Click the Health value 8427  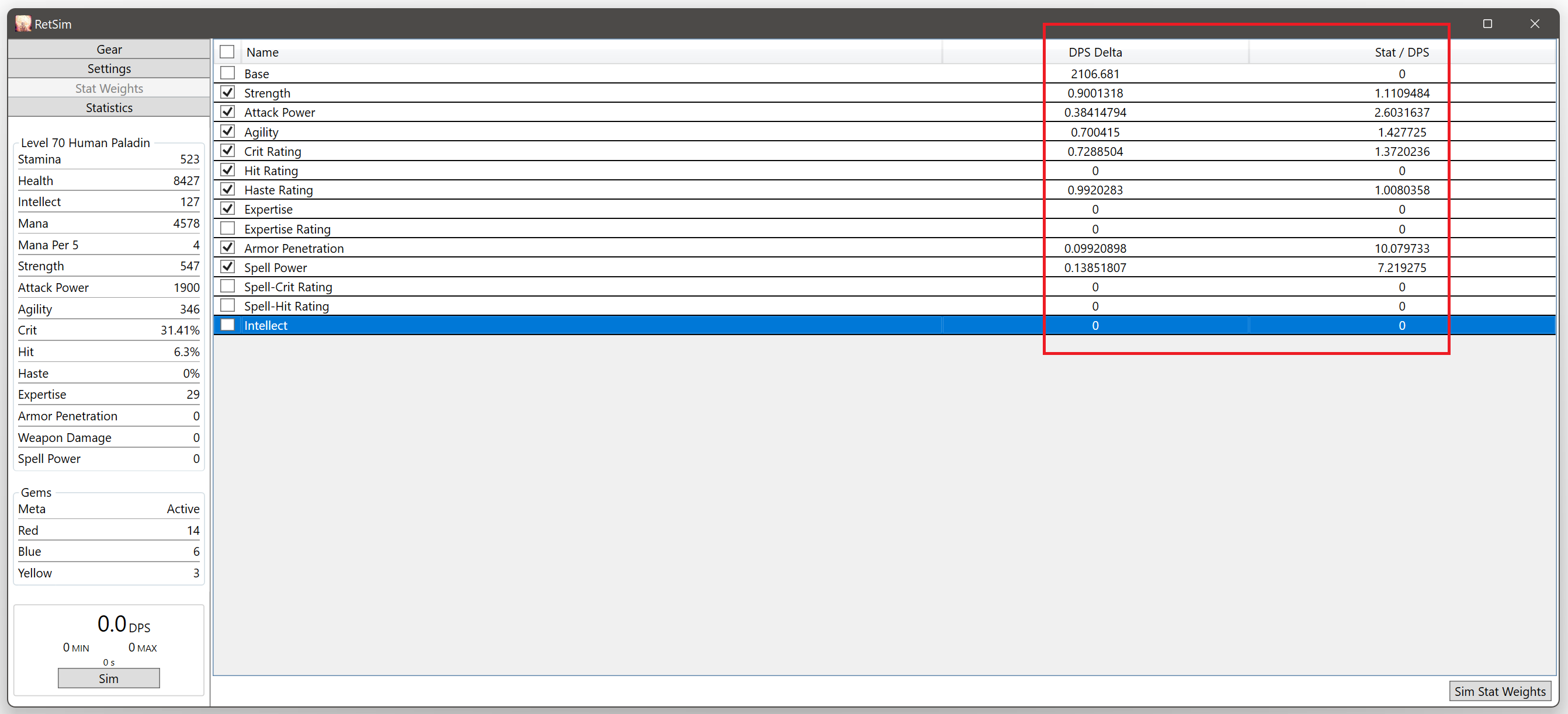tap(186, 180)
